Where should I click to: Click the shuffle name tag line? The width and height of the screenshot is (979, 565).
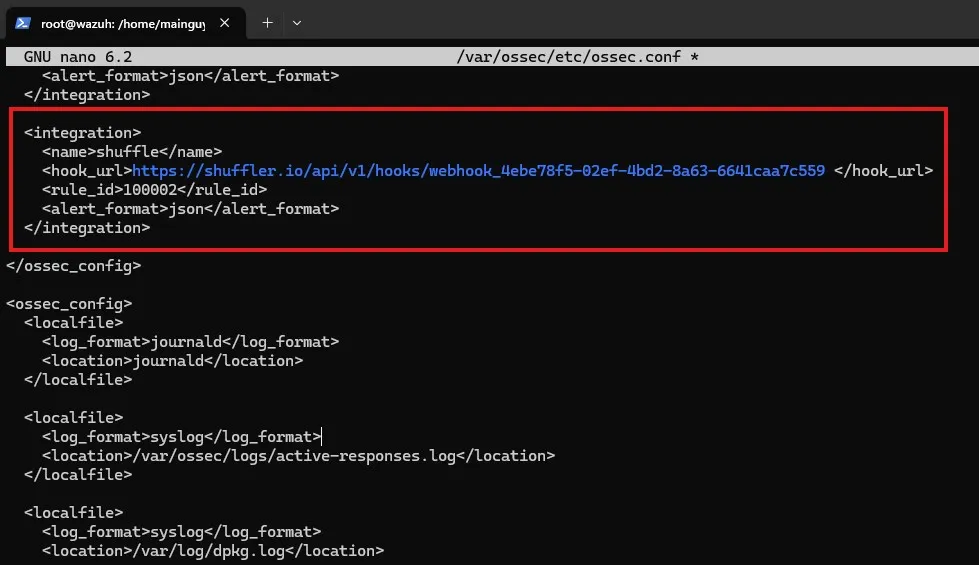point(132,152)
